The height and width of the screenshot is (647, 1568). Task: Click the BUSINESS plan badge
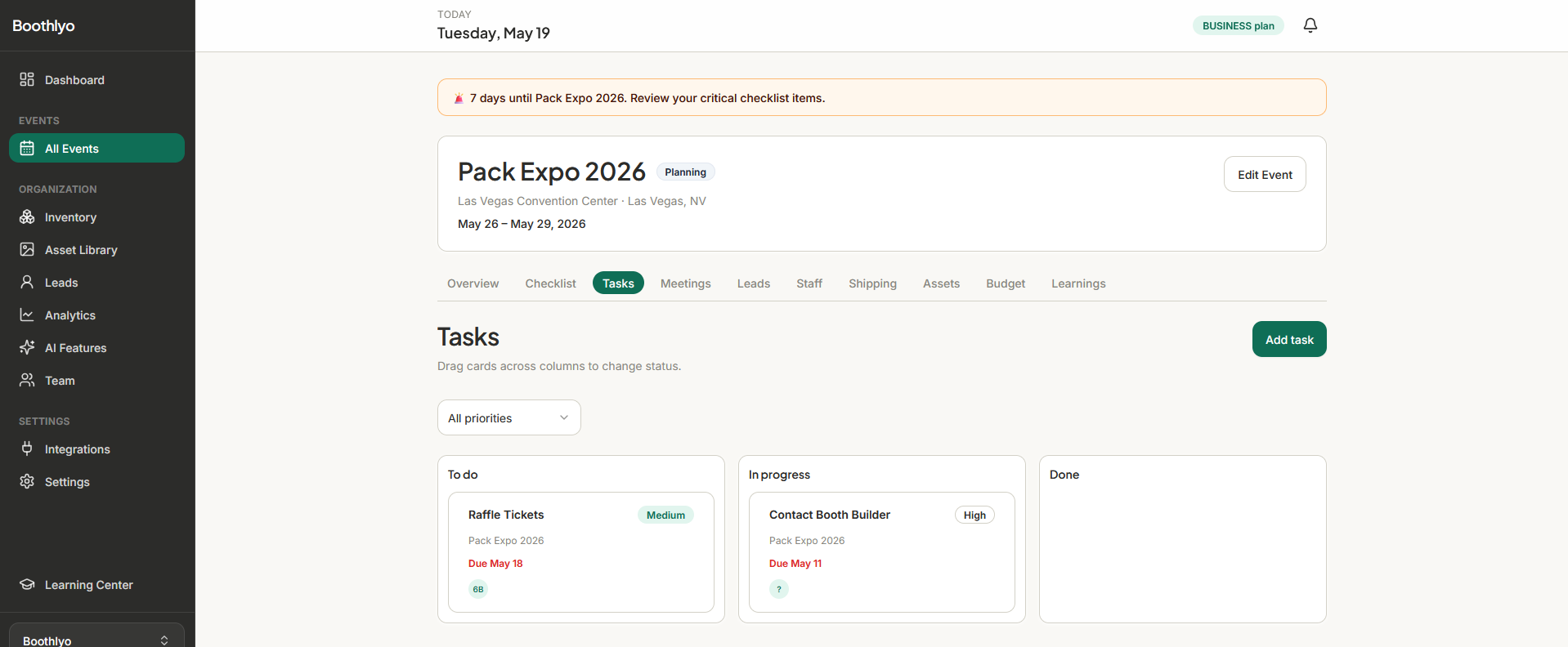[1238, 25]
